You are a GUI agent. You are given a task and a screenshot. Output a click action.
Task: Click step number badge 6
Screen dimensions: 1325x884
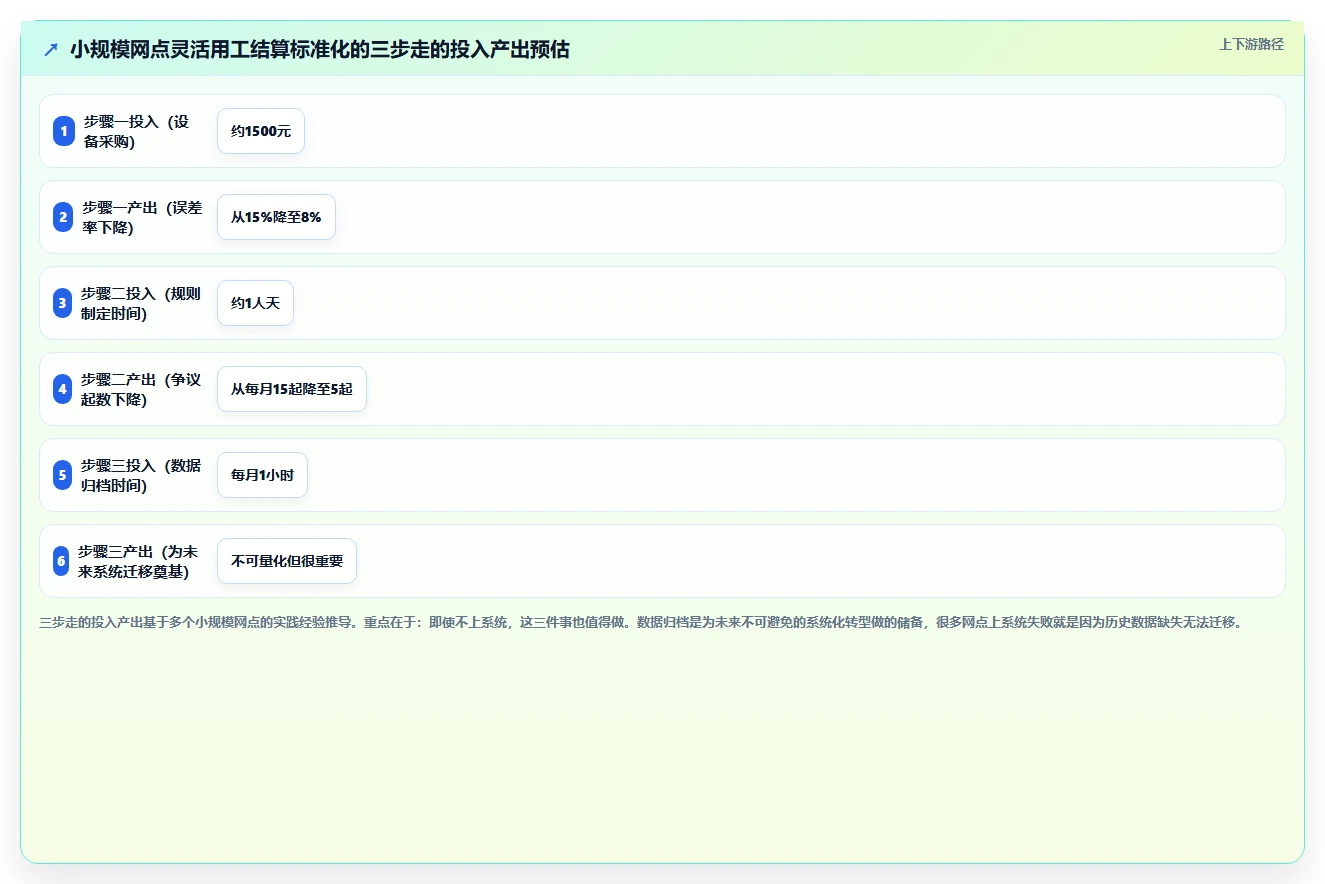61,561
